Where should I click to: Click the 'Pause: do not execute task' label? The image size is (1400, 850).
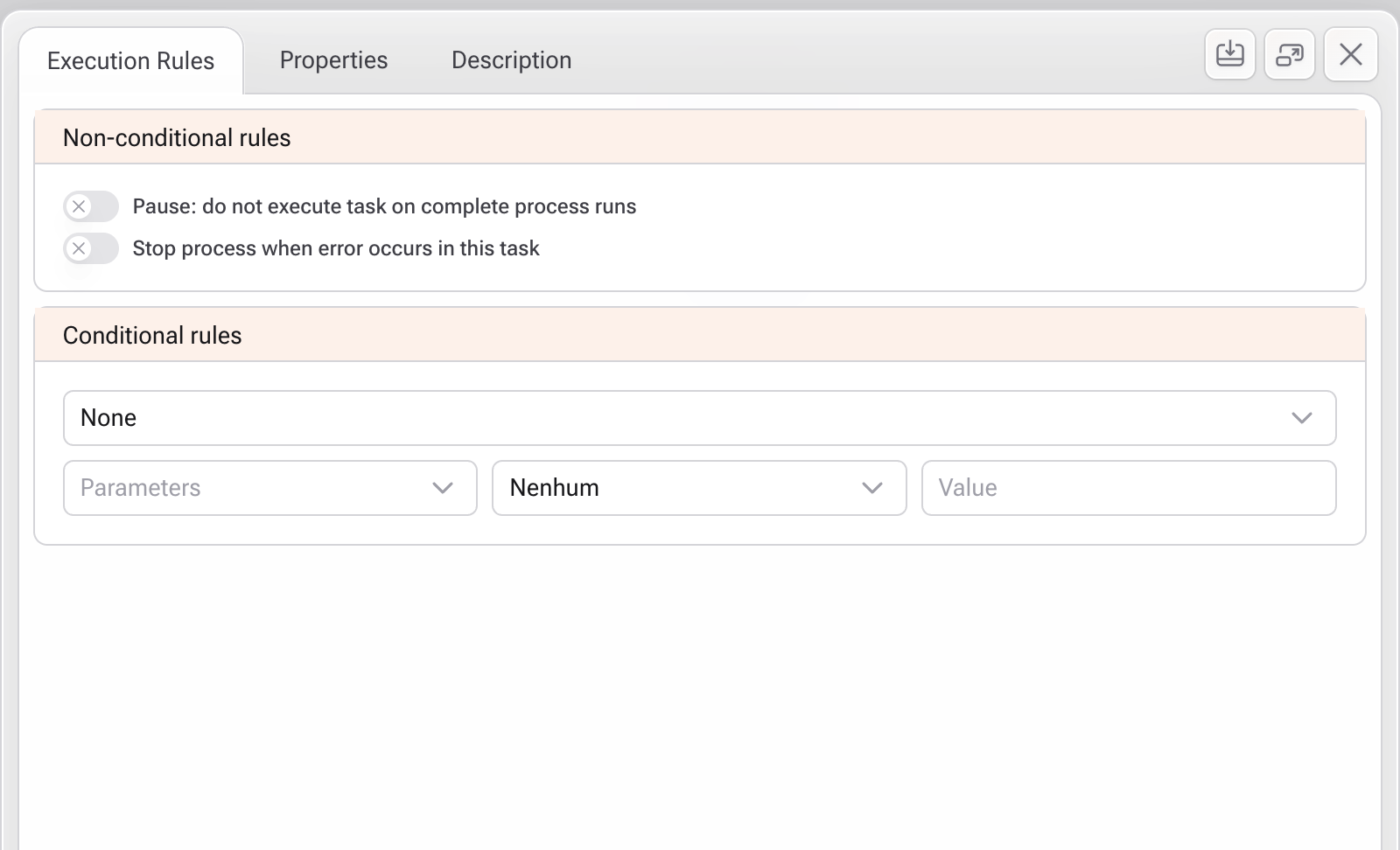pos(384,206)
